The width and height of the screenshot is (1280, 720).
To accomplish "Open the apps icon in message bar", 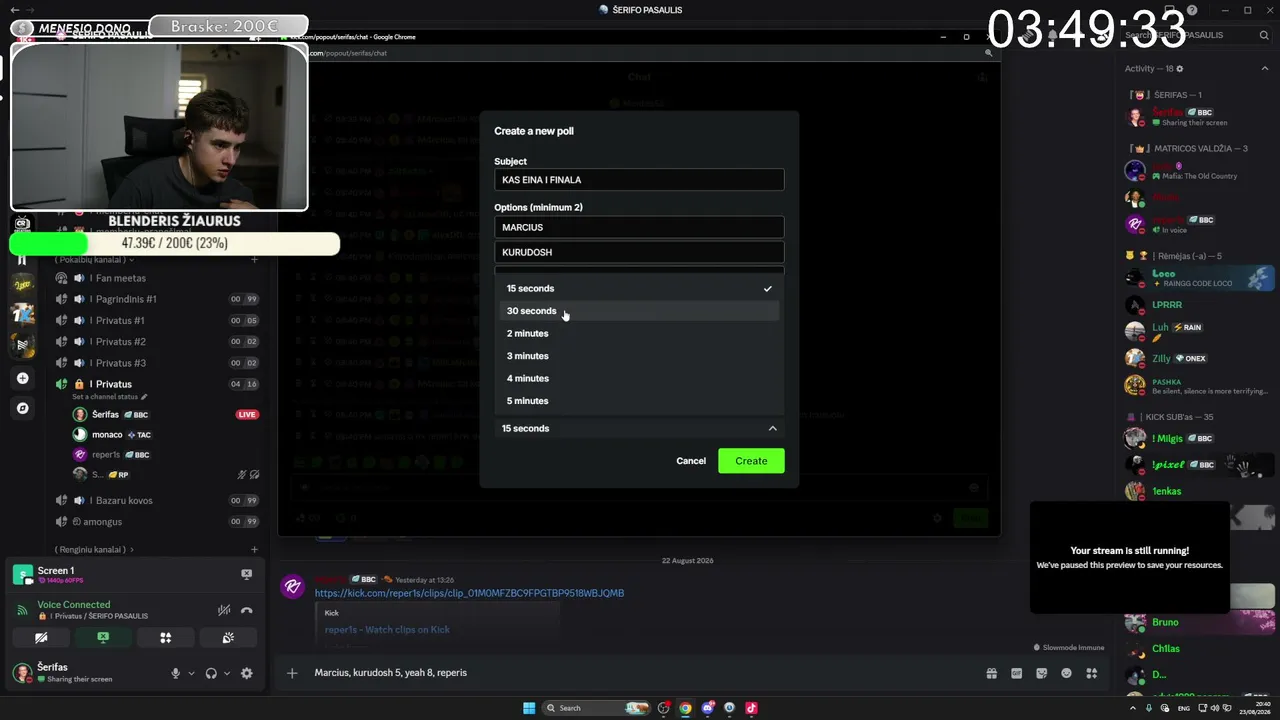I will tap(1092, 673).
